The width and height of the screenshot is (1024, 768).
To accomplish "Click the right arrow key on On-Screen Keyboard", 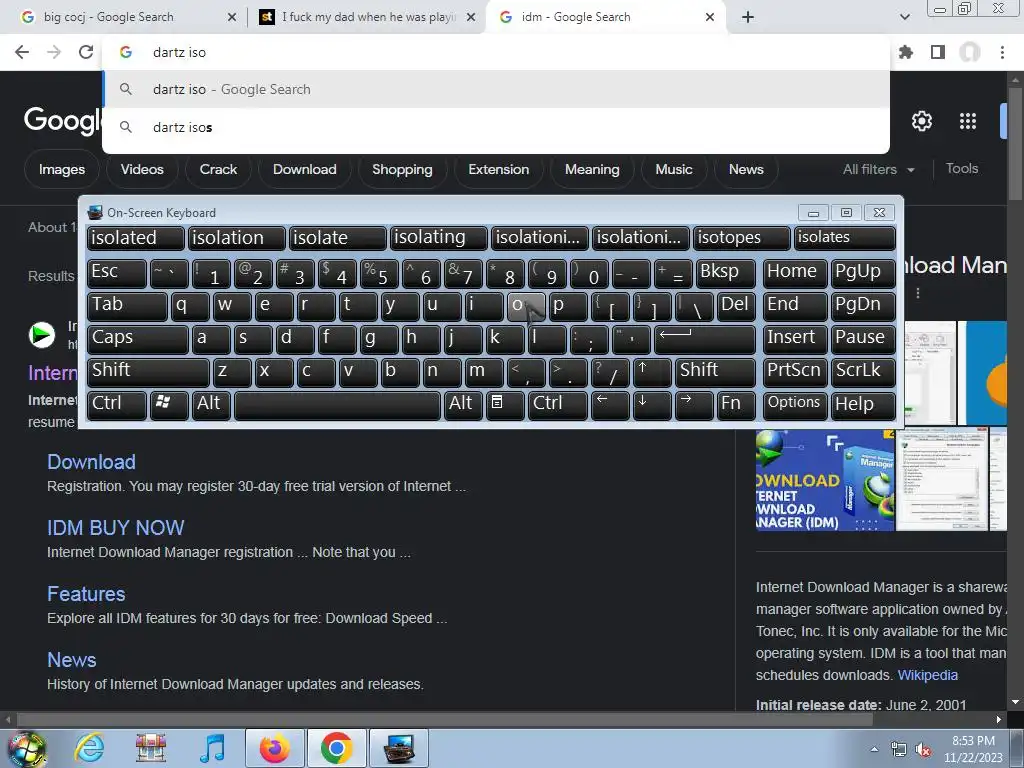I will (x=694, y=405).
